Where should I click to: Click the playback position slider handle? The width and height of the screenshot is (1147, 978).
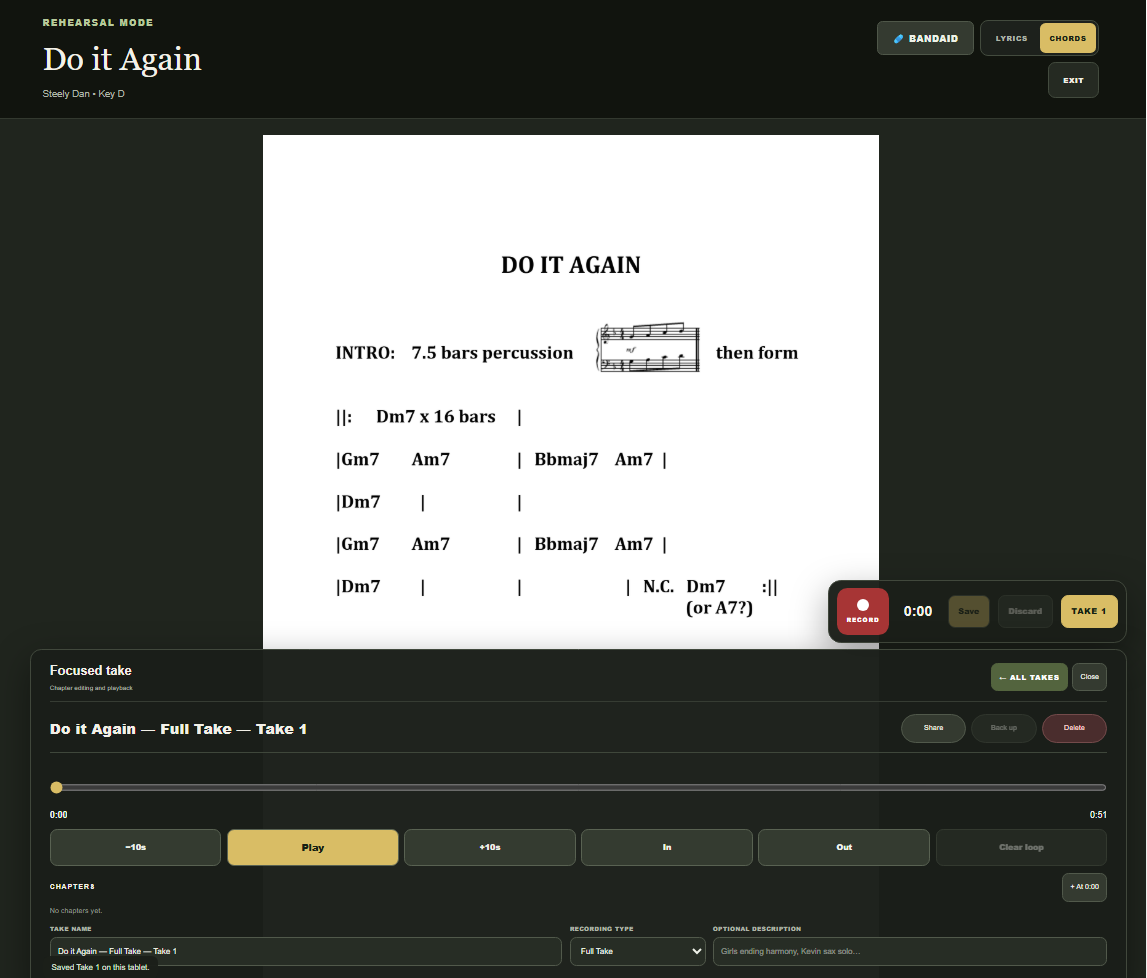tap(56, 788)
